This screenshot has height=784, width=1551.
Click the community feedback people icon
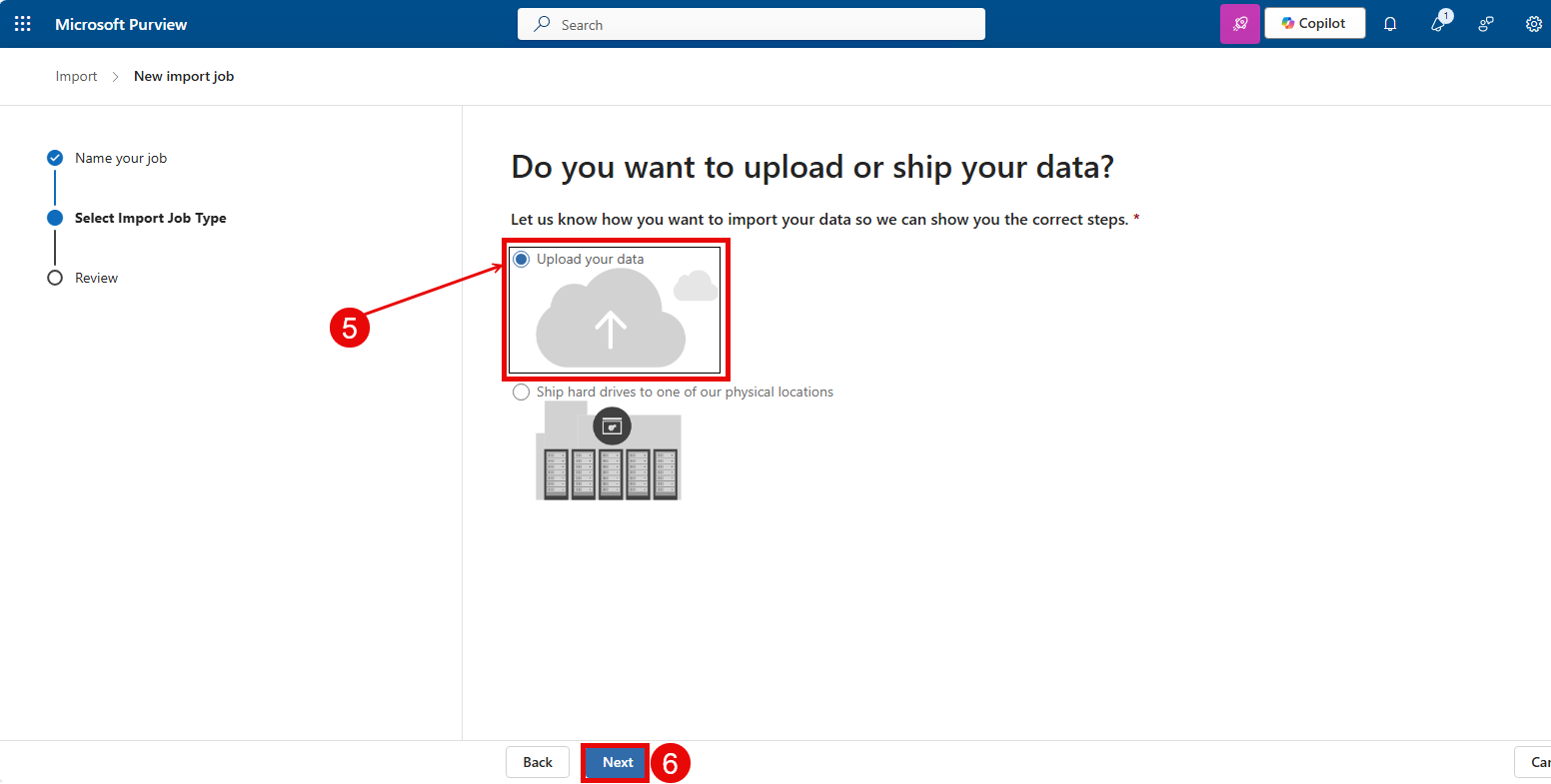1486,24
